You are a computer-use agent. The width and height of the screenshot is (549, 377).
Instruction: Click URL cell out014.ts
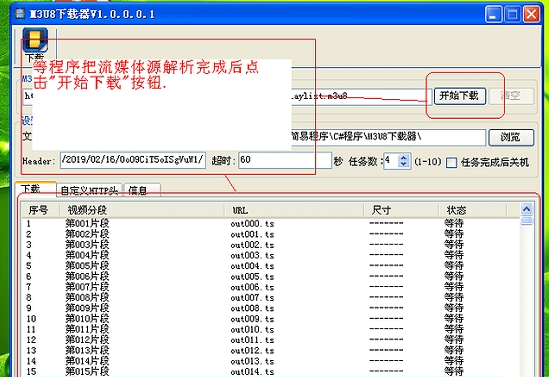(x=252, y=372)
